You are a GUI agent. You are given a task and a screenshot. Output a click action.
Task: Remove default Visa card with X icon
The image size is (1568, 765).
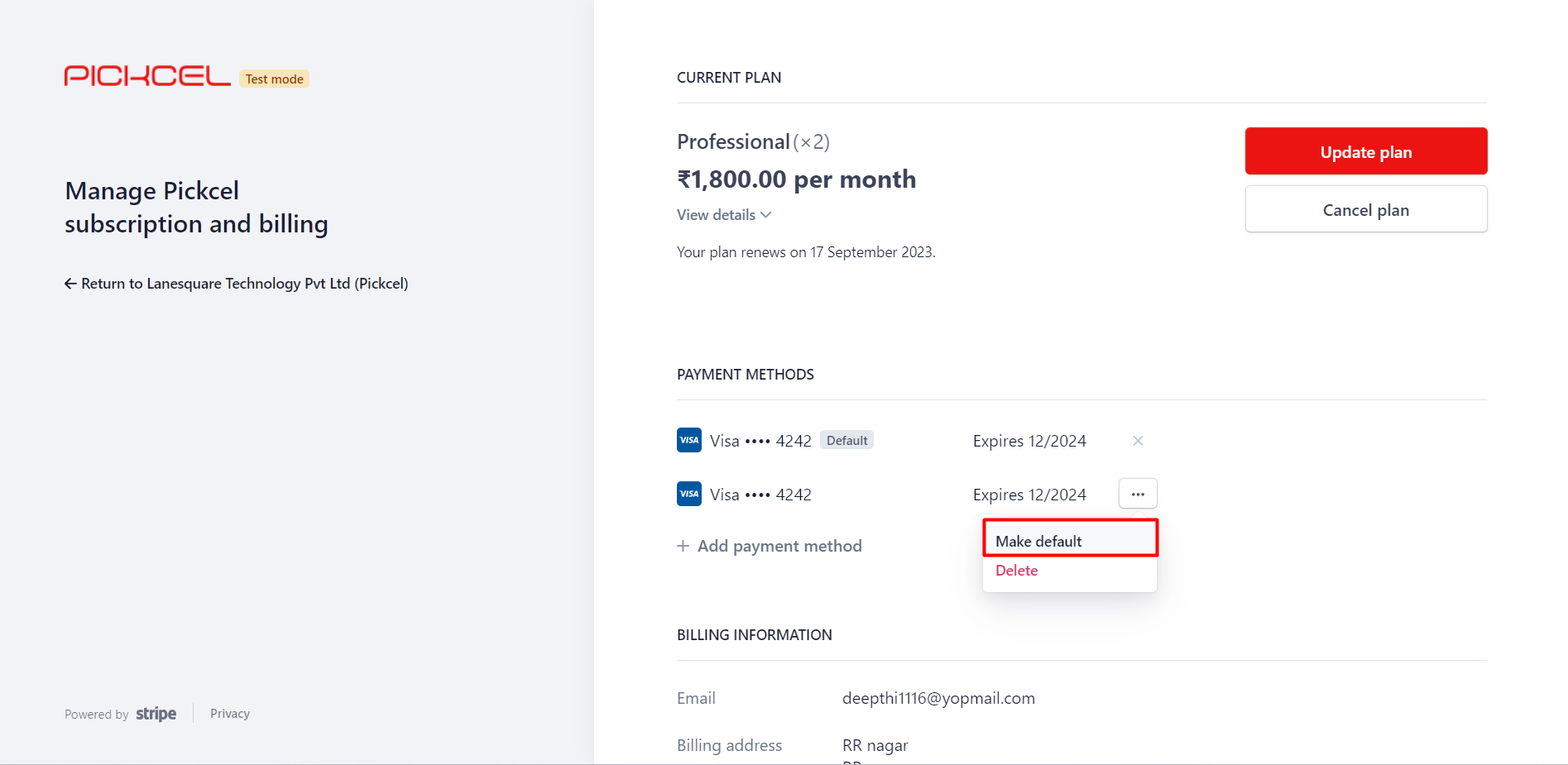tap(1138, 441)
